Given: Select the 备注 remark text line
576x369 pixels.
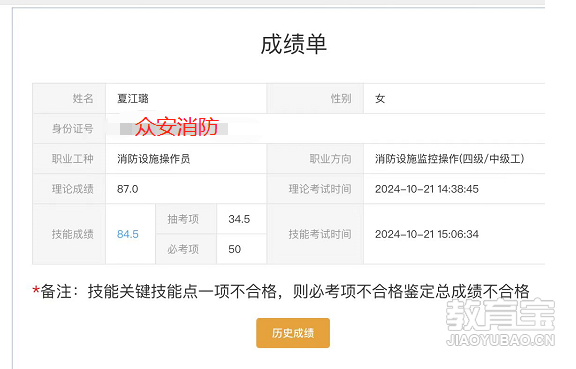Looking at the screenshot, I should click(281, 291).
